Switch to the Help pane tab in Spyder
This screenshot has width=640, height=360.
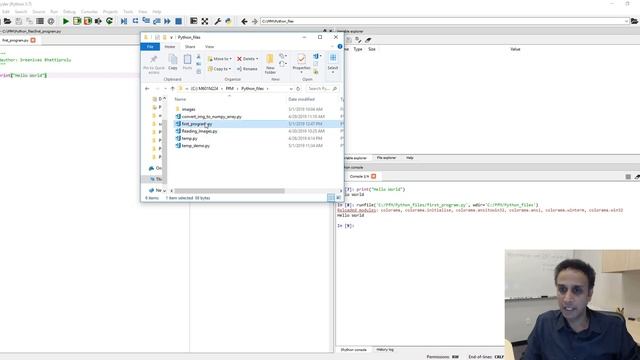[409, 158]
